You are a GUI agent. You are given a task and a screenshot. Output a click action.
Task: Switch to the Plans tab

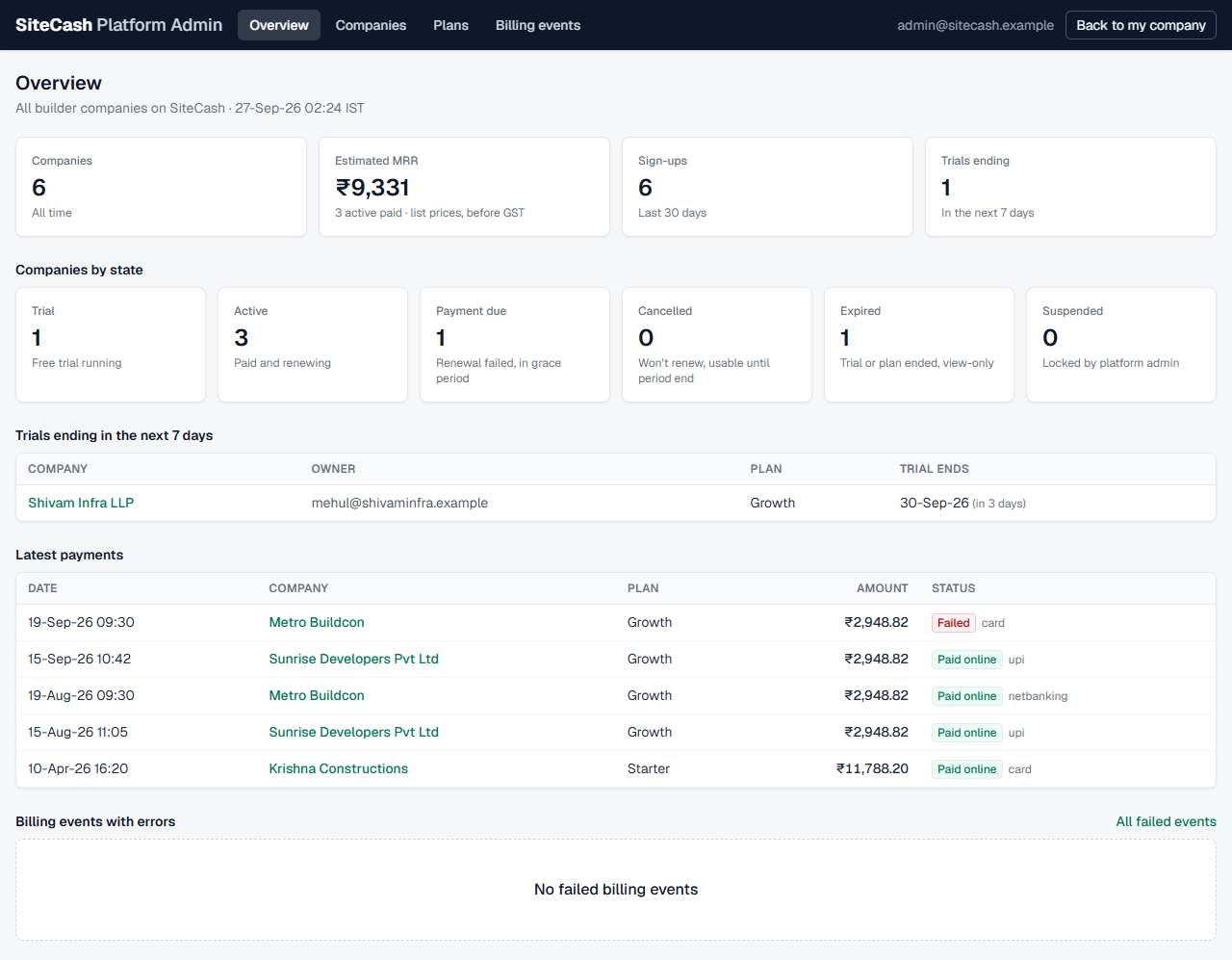pos(450,25)
